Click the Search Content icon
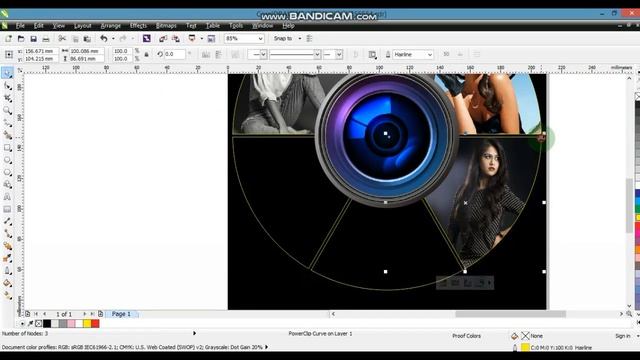640x360 pixels. (147, 38)
